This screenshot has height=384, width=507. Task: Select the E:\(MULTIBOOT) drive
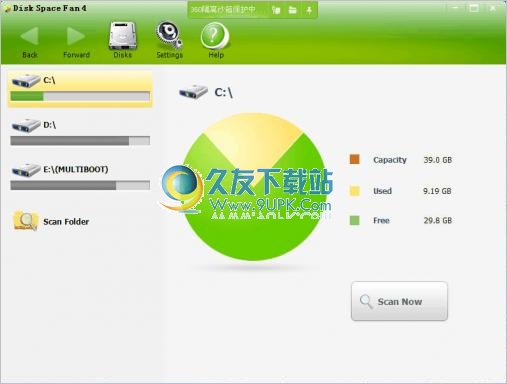pos(80,177)
